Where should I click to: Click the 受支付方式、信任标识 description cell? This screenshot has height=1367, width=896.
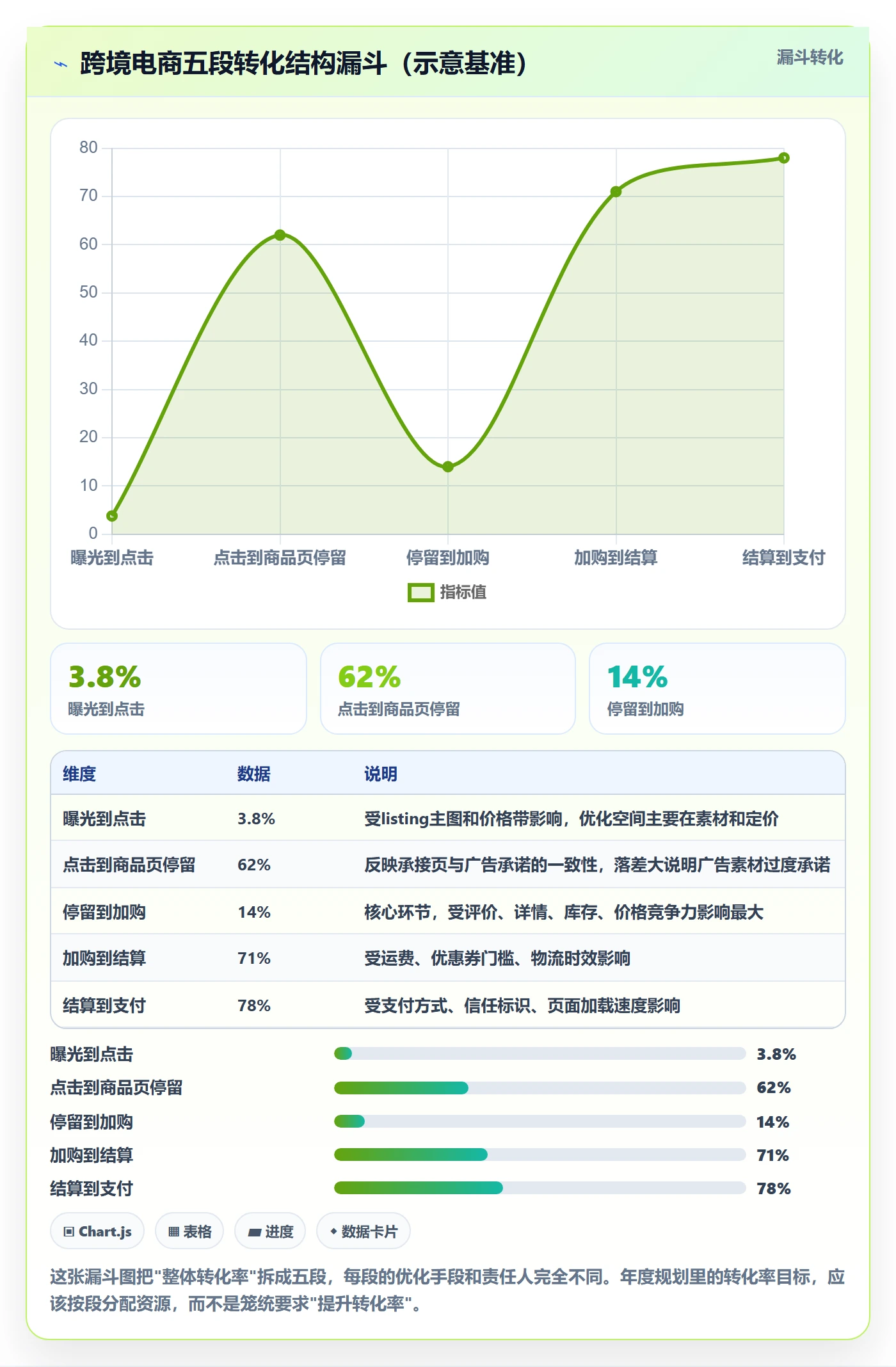522,1005
